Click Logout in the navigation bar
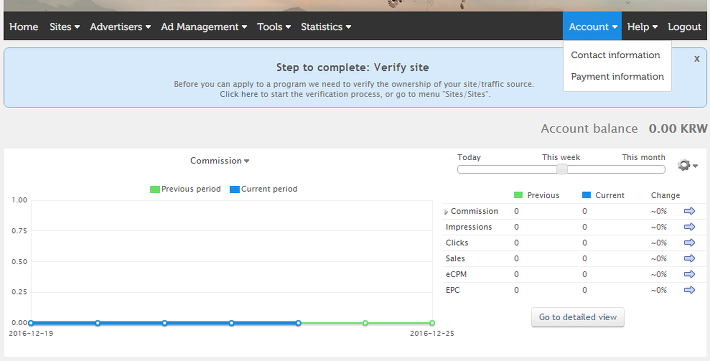710x361 pixels. (x=684, y=27)
